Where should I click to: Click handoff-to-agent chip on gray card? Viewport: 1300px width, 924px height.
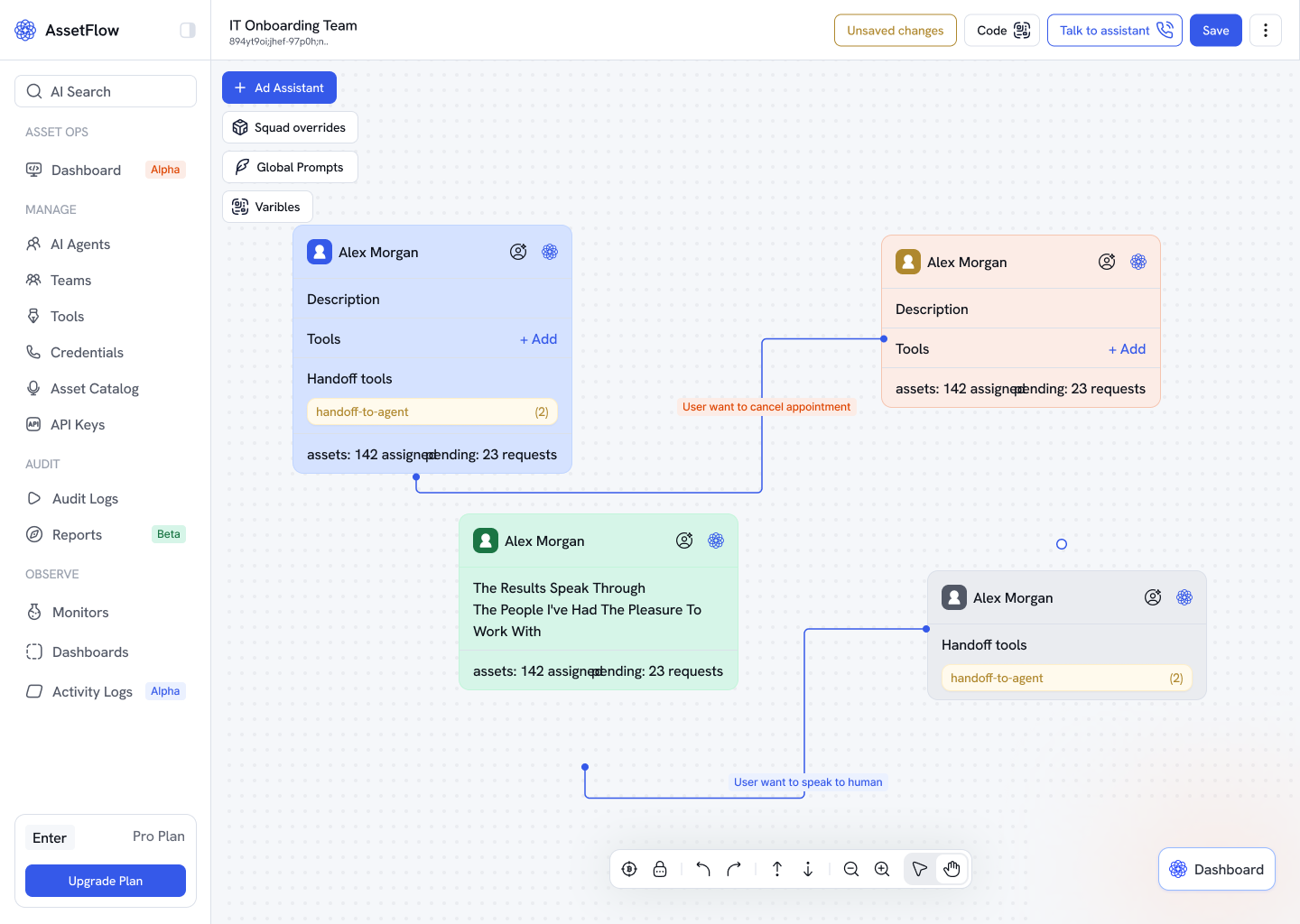click(1067, 678)
